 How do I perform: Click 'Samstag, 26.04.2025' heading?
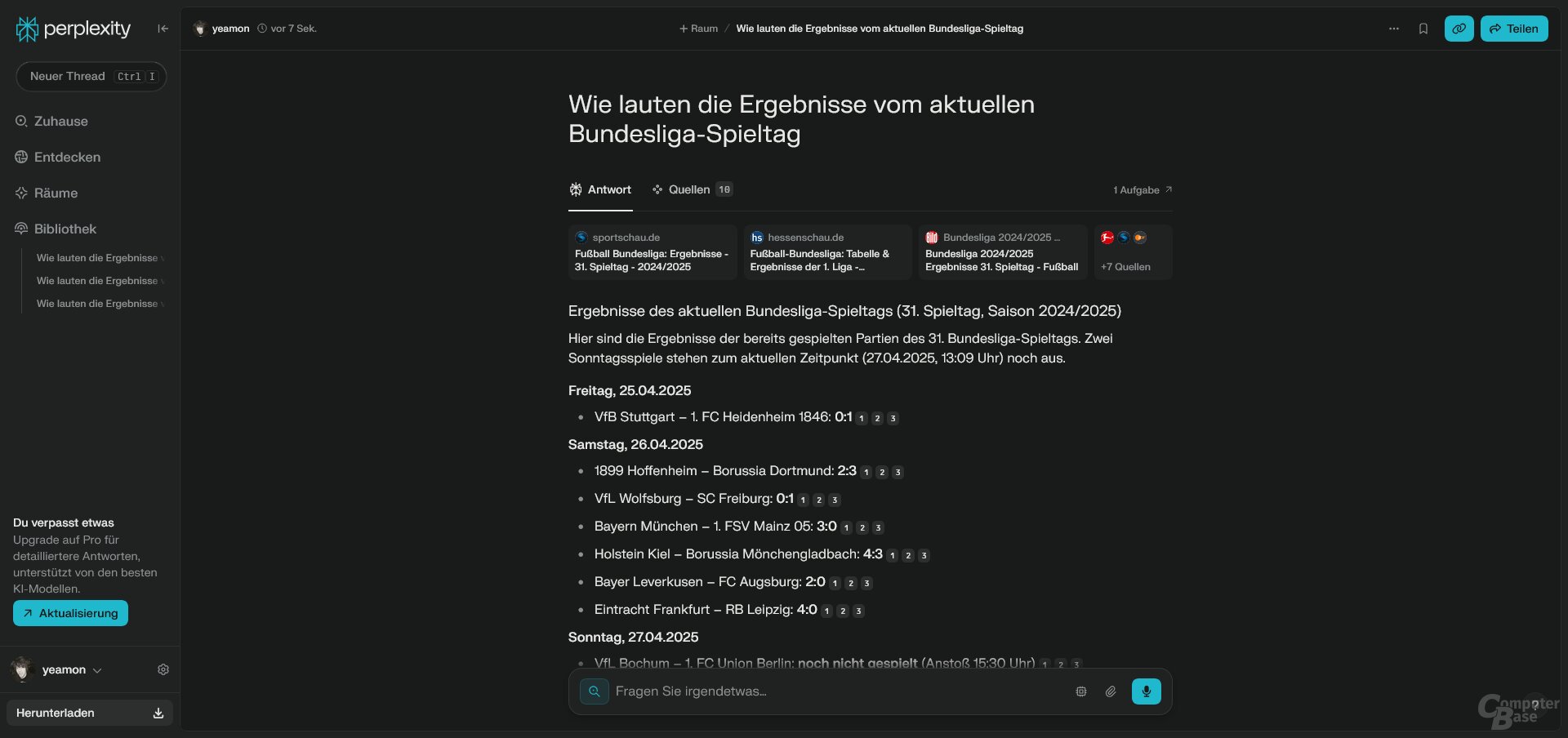pos(635,444)
